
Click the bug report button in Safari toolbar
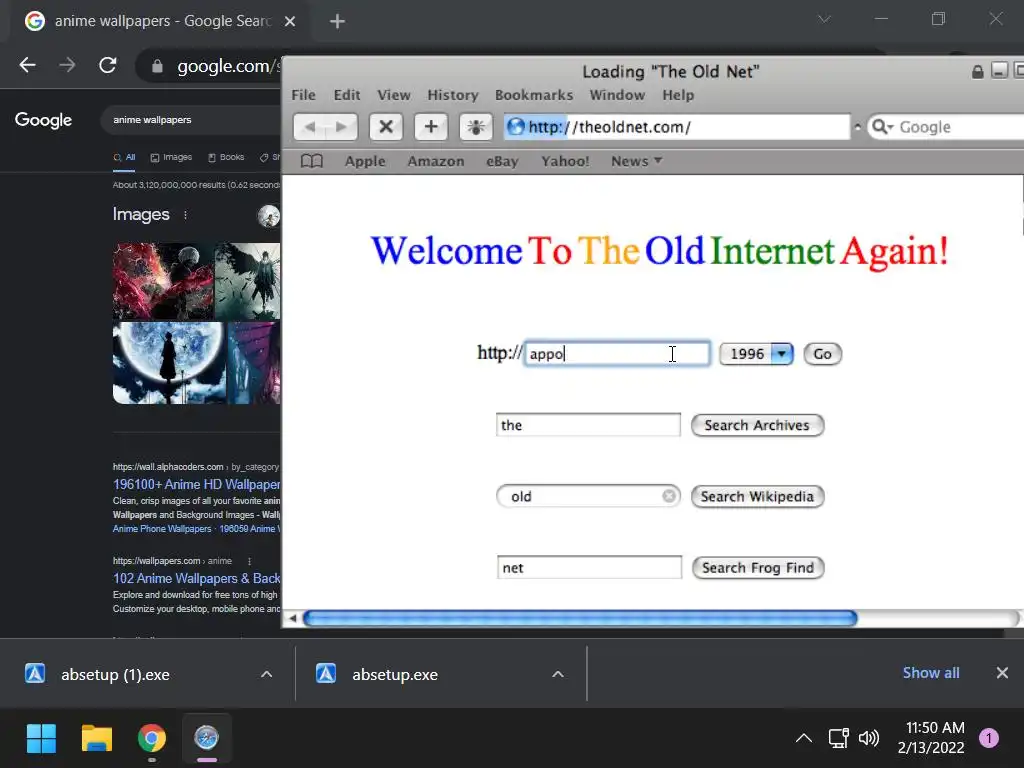coord(475,127)
